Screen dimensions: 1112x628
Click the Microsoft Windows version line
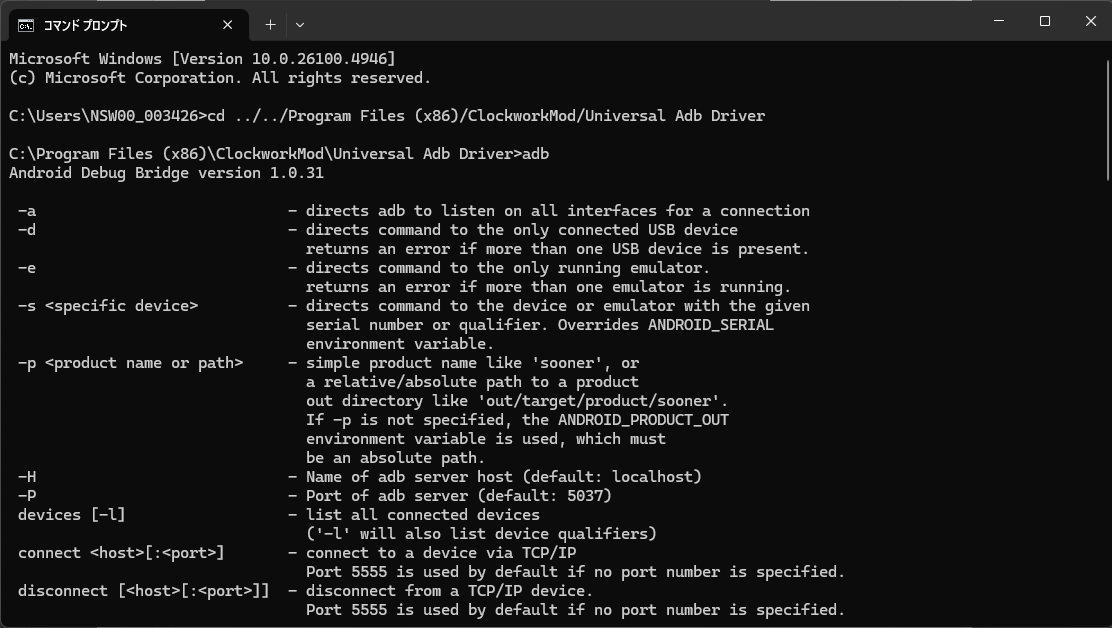coord(202,59)
